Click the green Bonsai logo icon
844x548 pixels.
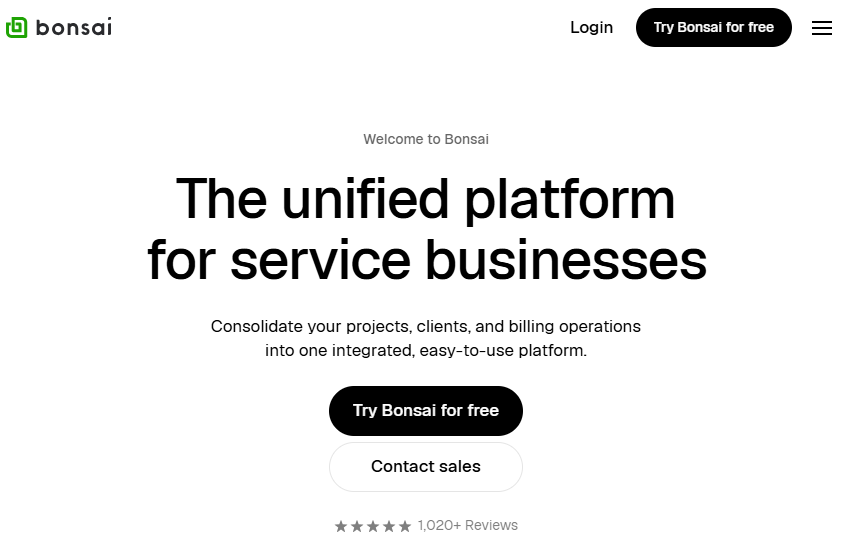(16, 27)
